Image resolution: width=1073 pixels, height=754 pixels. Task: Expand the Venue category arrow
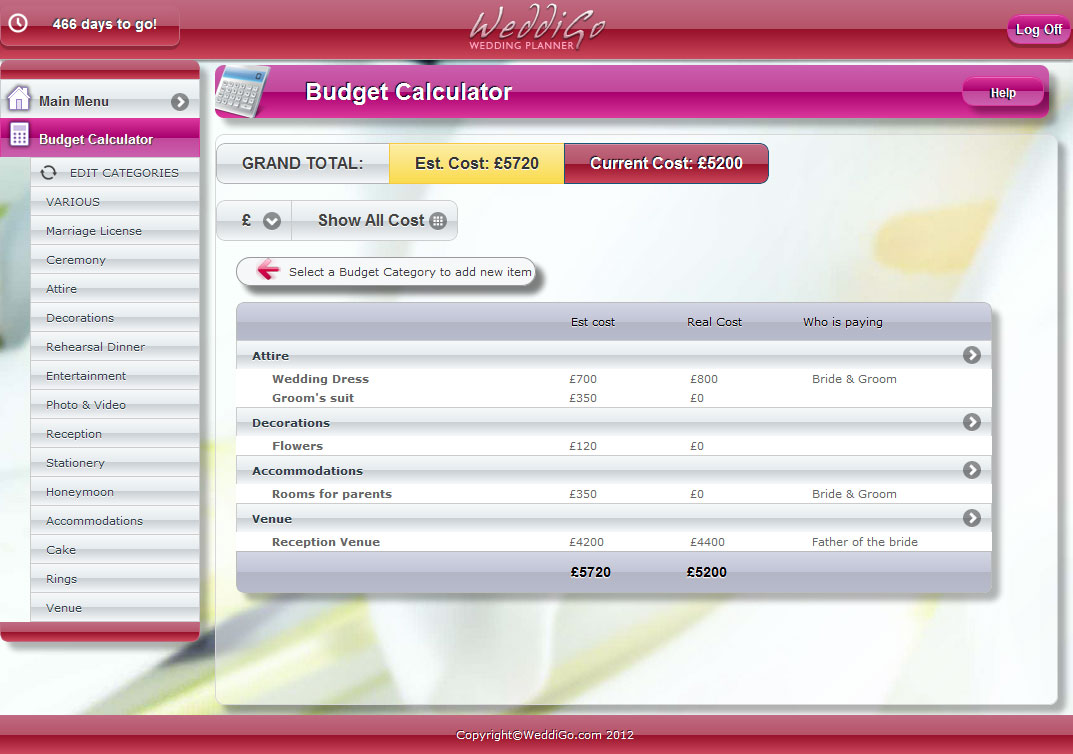972,518
